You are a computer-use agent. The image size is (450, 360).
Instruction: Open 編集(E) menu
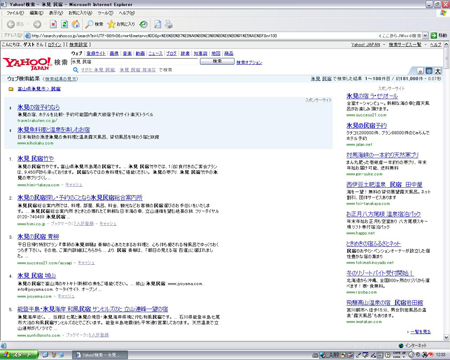(36, 13)
